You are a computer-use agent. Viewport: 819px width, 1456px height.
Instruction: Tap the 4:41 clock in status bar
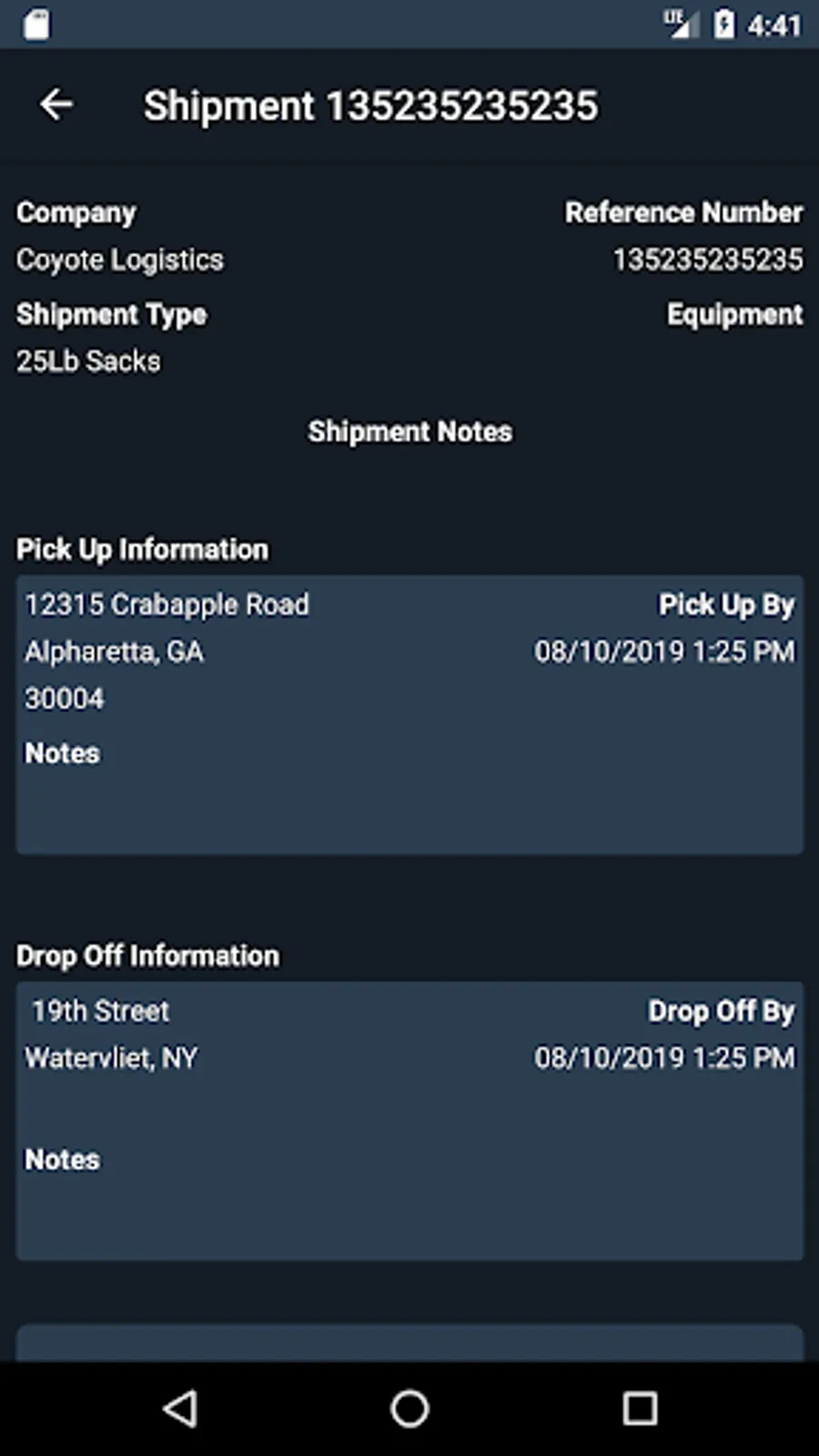[x=774, y=25]
